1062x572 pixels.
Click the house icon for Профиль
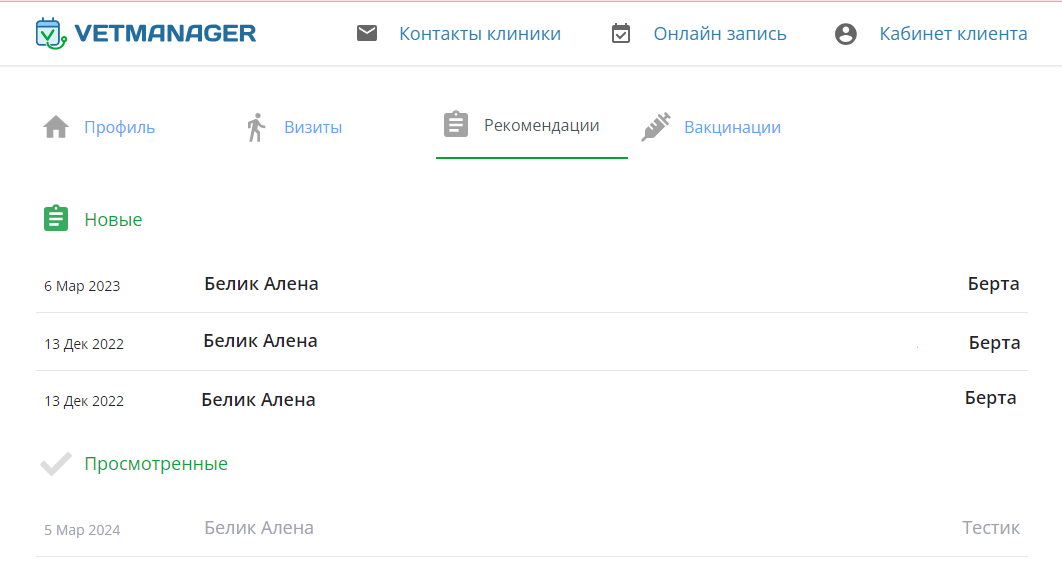(x=56, y=128)
